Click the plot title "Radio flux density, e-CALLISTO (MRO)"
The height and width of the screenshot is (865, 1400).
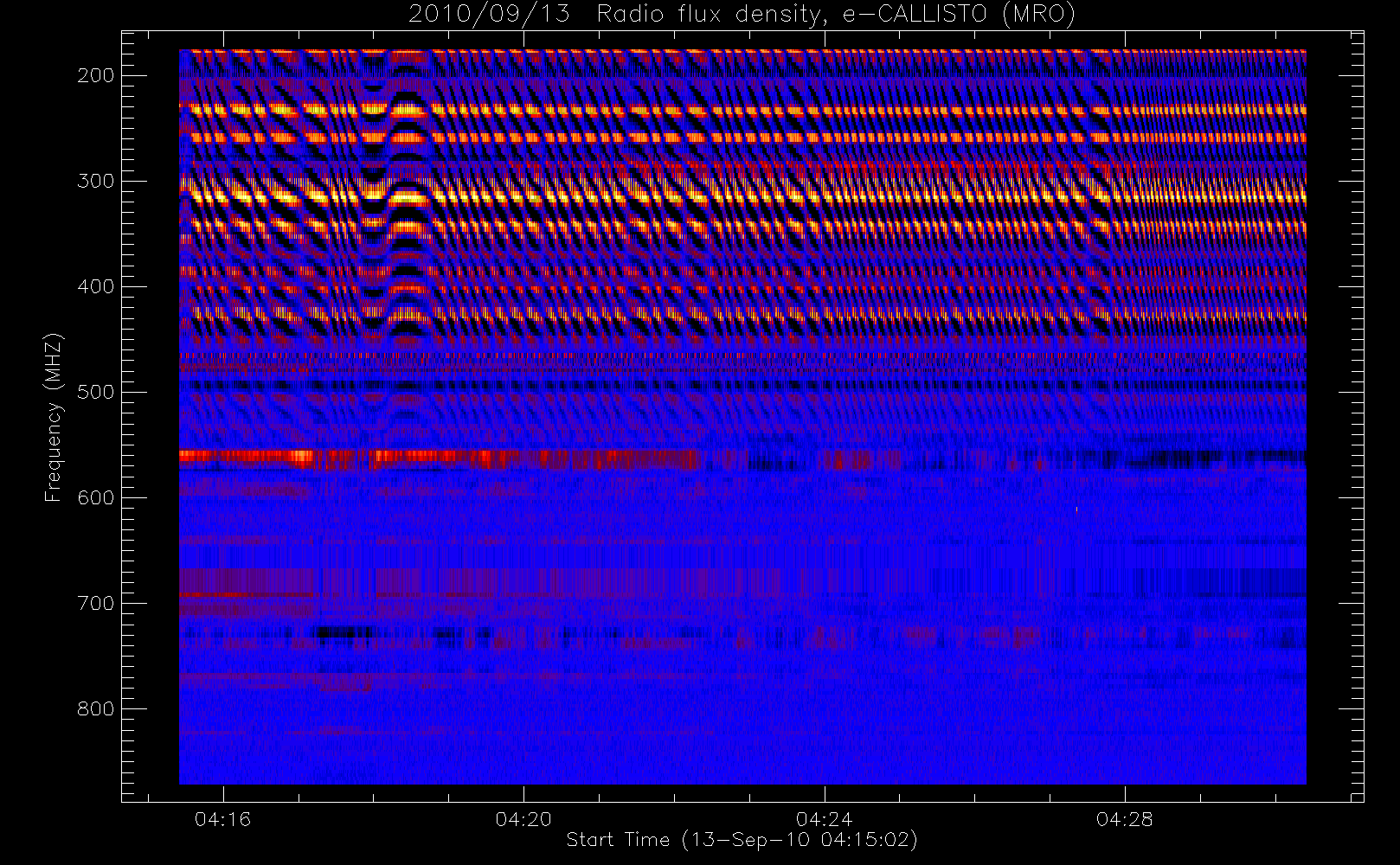[836, 15]
